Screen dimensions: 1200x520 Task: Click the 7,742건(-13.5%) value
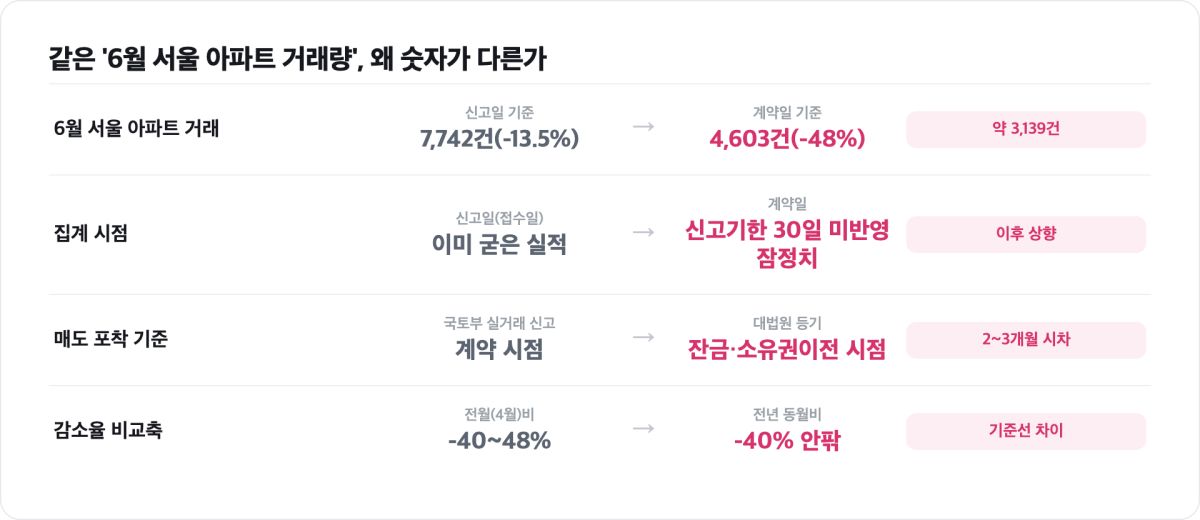click(500, 139)
